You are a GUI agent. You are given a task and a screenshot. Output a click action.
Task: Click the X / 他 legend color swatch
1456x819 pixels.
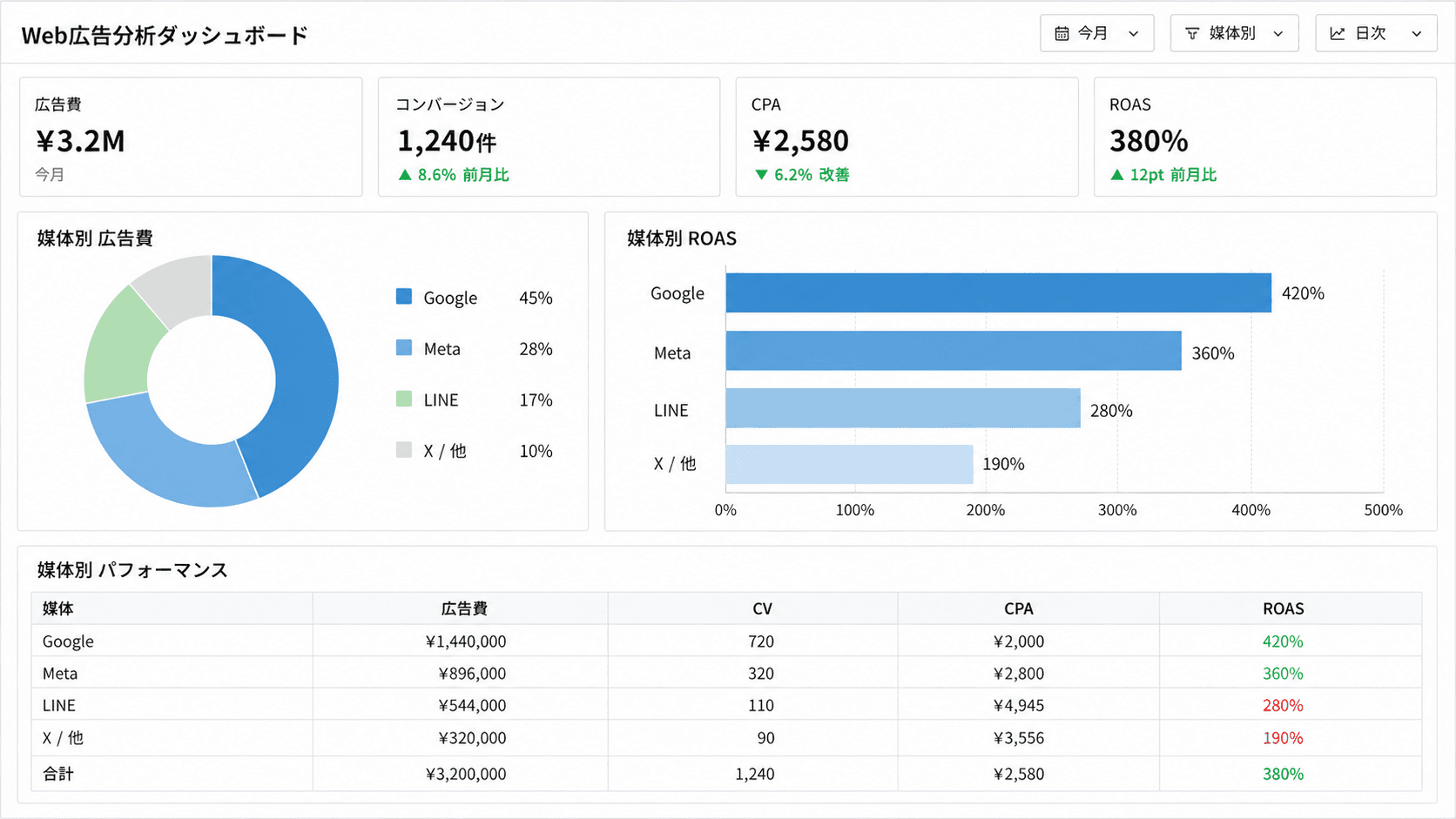pos(404,450)
